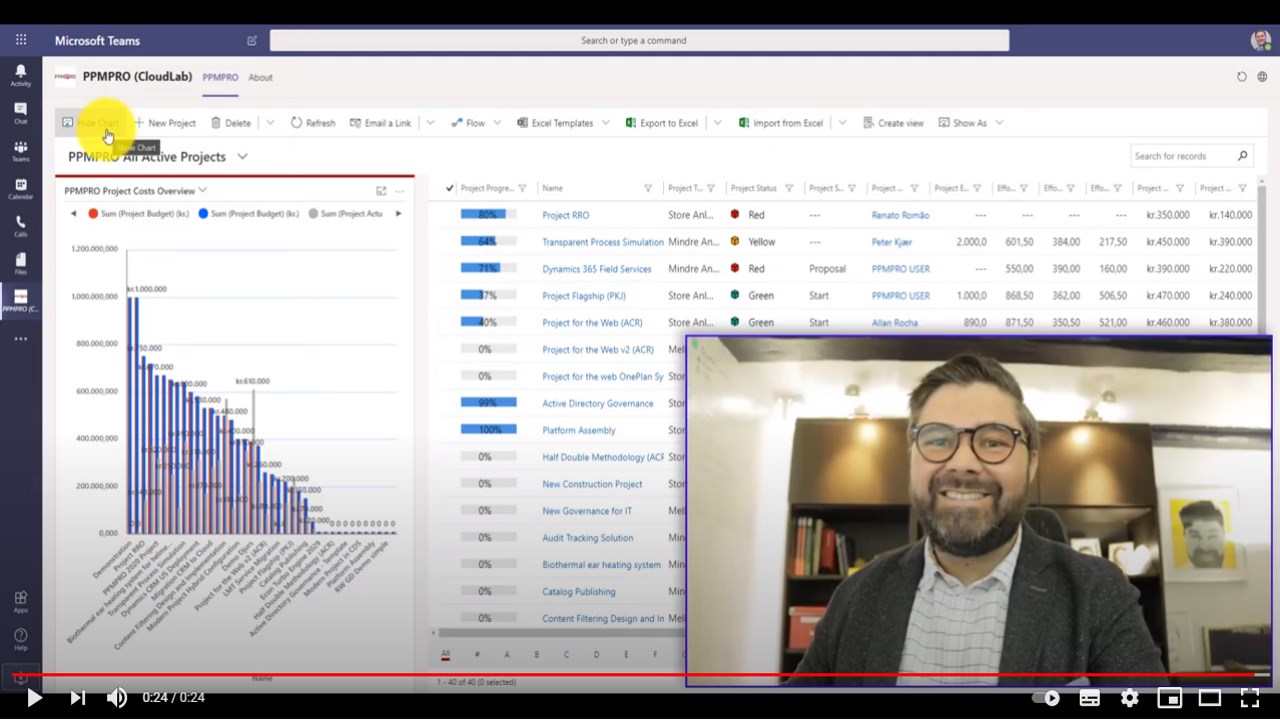Expand the Email a Link options chevron
This screenshot has width=1280, height=720.
tap(430, 123)
